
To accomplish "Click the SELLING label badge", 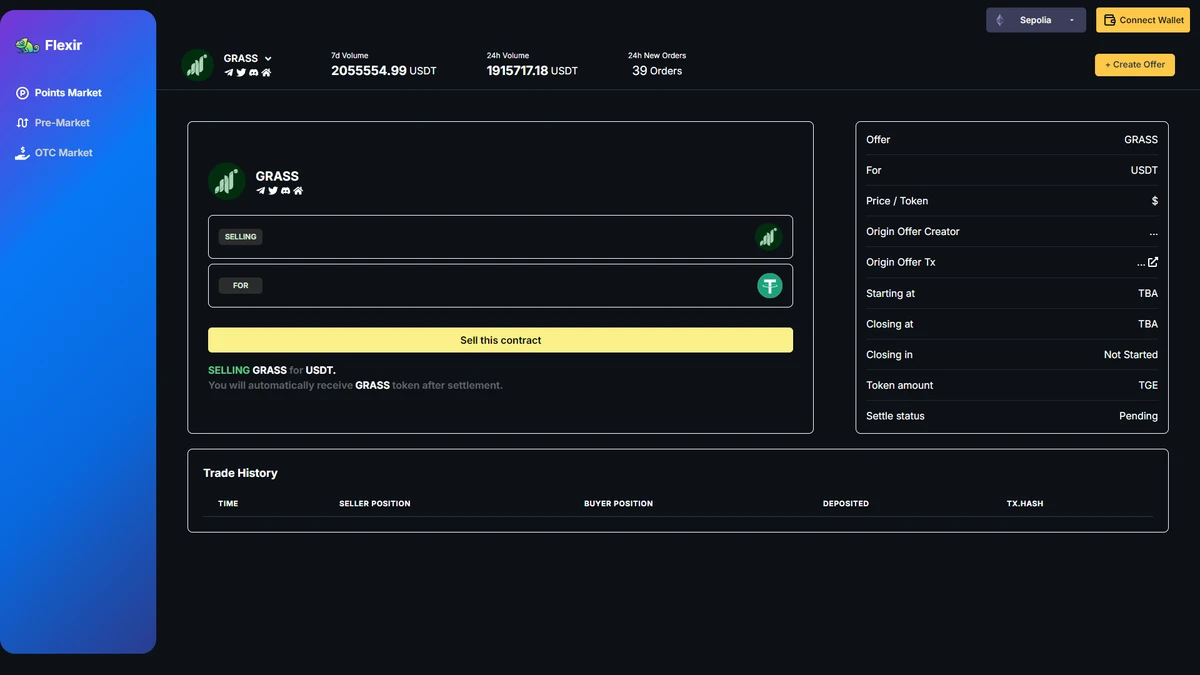I will tap(240, 237).
